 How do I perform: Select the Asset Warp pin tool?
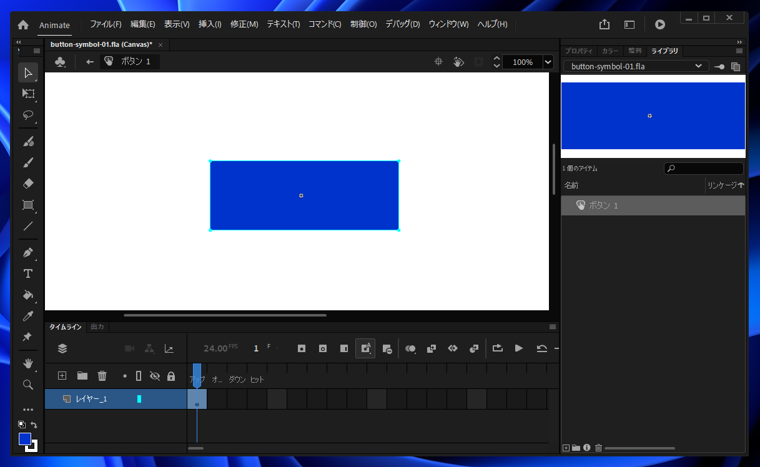click(28, 337)
